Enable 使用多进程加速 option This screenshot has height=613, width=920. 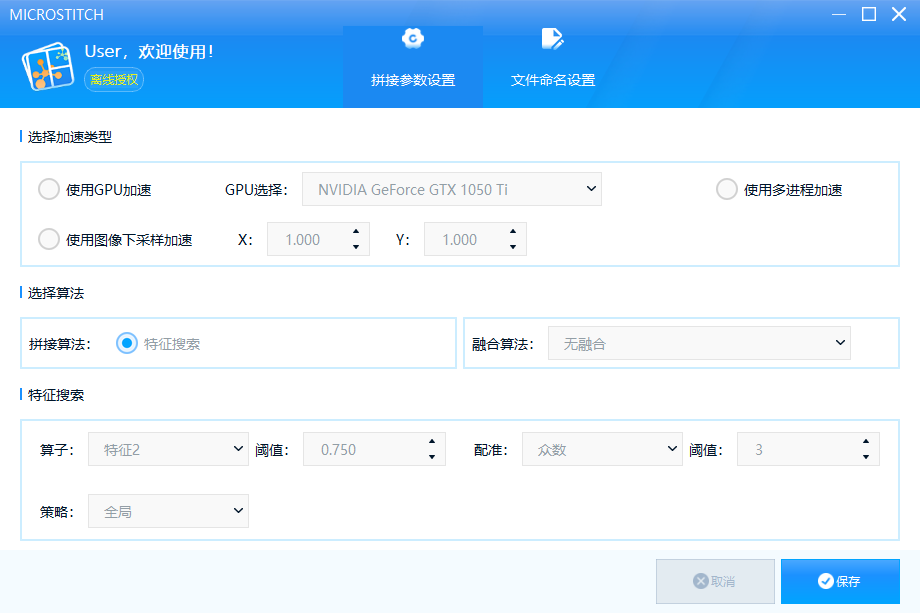tap(727, 189)
